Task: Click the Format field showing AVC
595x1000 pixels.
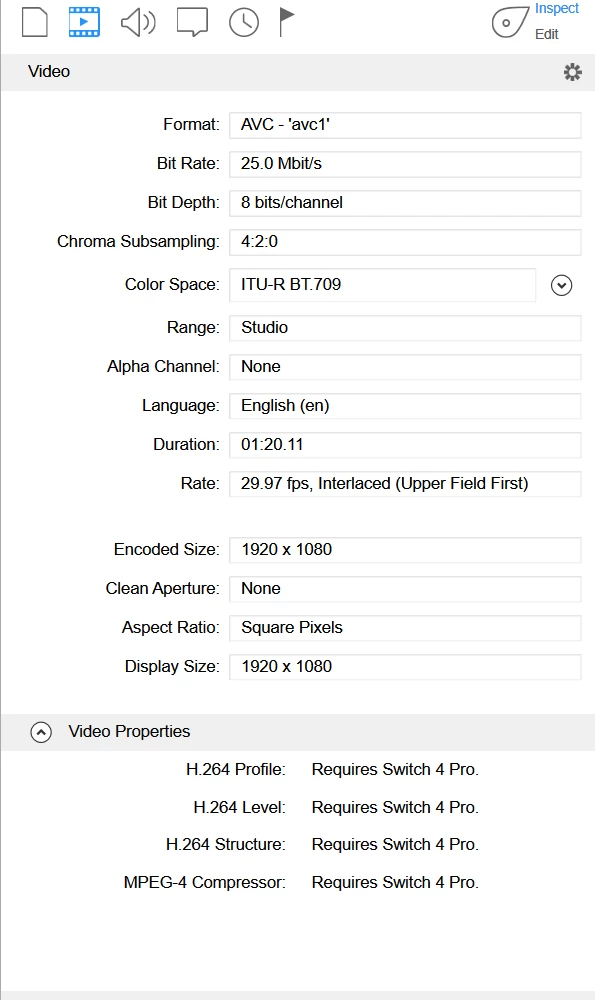Action: coord(405,125)
